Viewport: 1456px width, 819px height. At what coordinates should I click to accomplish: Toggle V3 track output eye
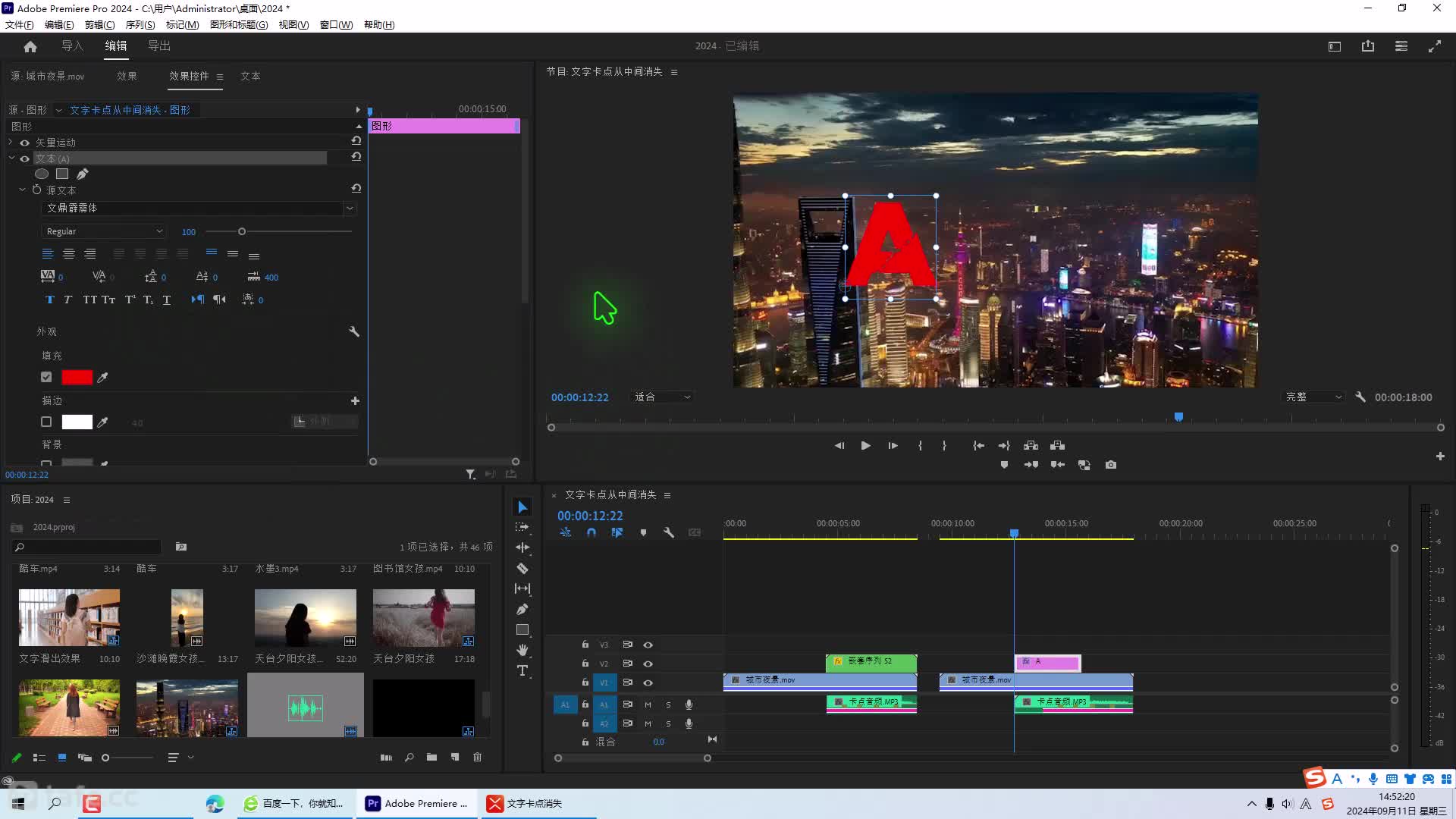[648, 645]
